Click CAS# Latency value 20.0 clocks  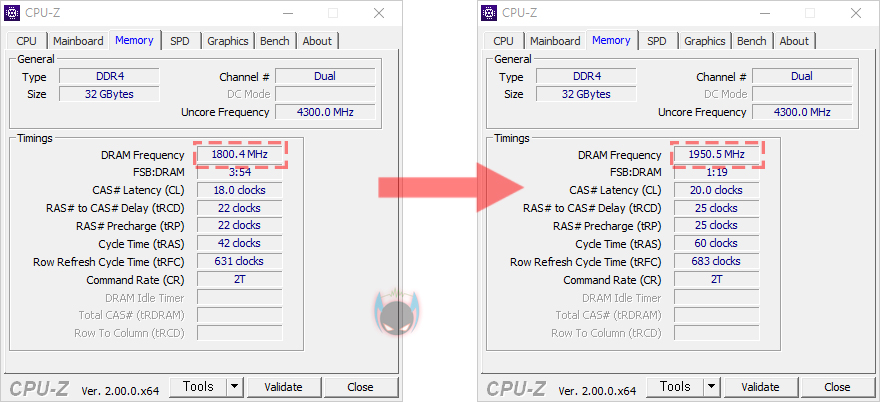click(x=717, y=190)
